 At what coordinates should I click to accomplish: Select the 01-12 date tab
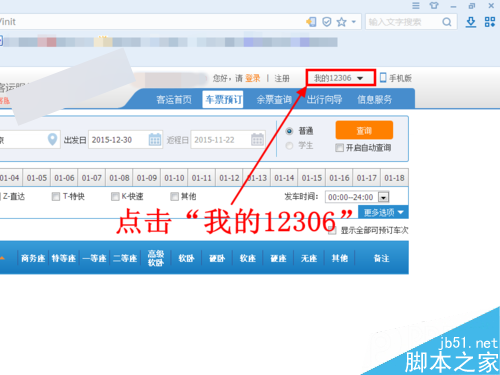[229, 178]
